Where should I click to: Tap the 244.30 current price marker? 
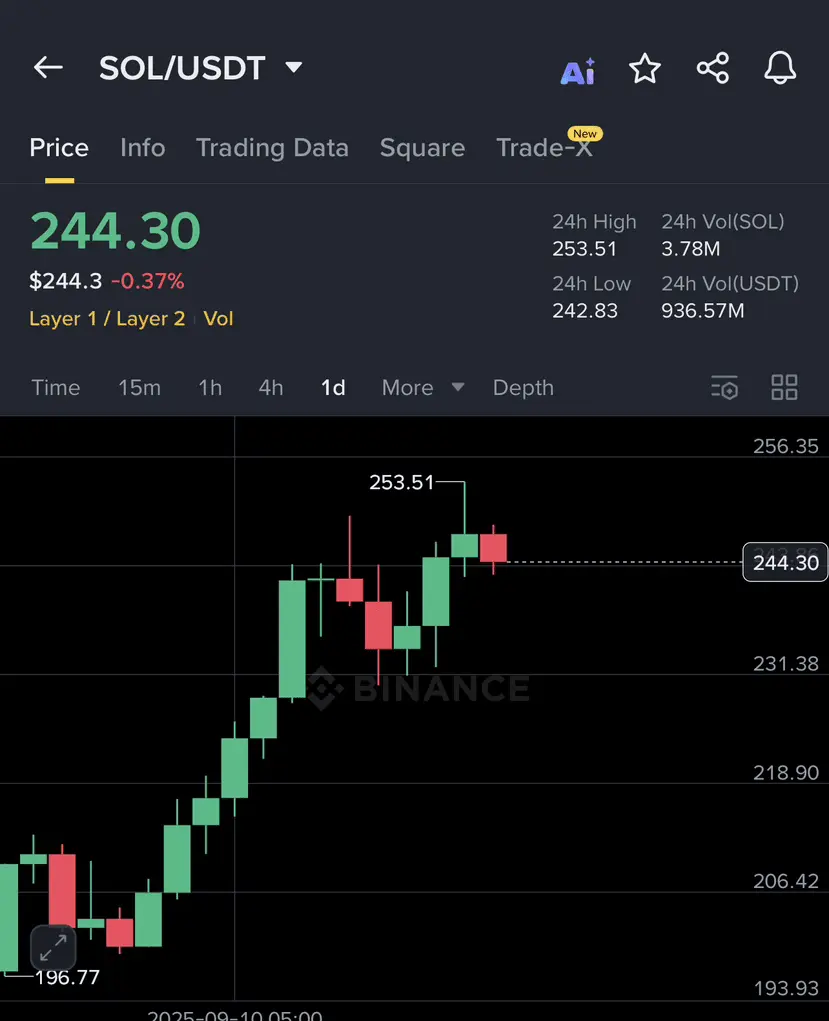coord(785,562)
